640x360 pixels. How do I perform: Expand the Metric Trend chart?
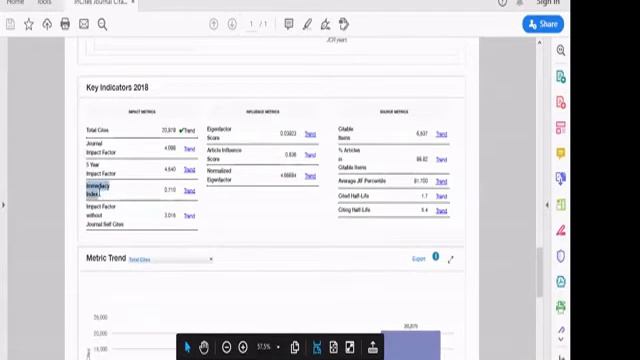451,260
